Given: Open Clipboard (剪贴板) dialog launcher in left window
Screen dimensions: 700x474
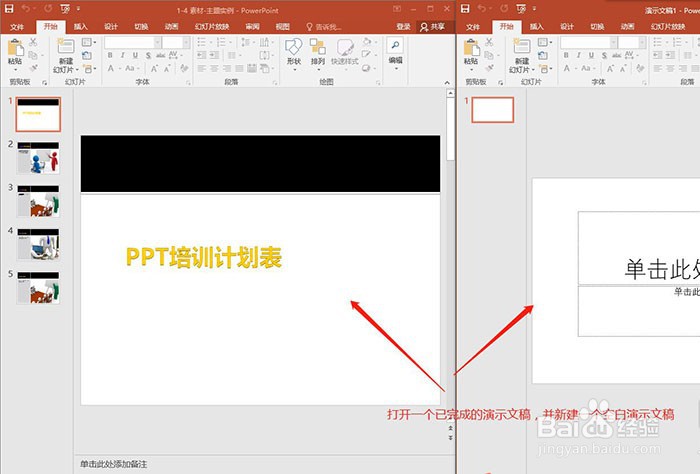Looking at the screenshot, I should pyautogui.click(x=44, y=83).
